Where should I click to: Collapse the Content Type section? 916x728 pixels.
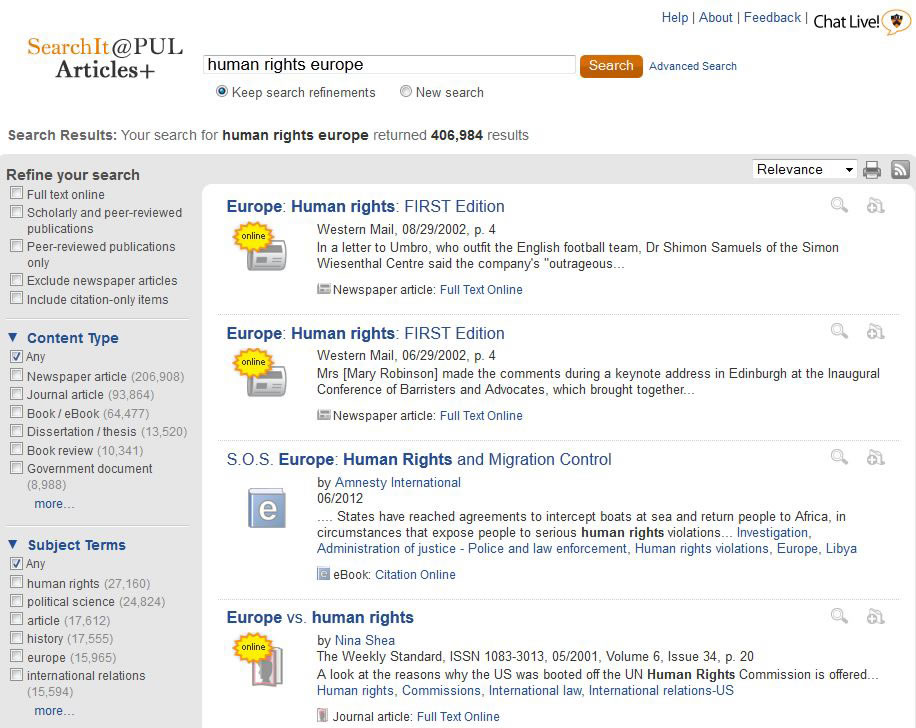[x=13, y=338]
